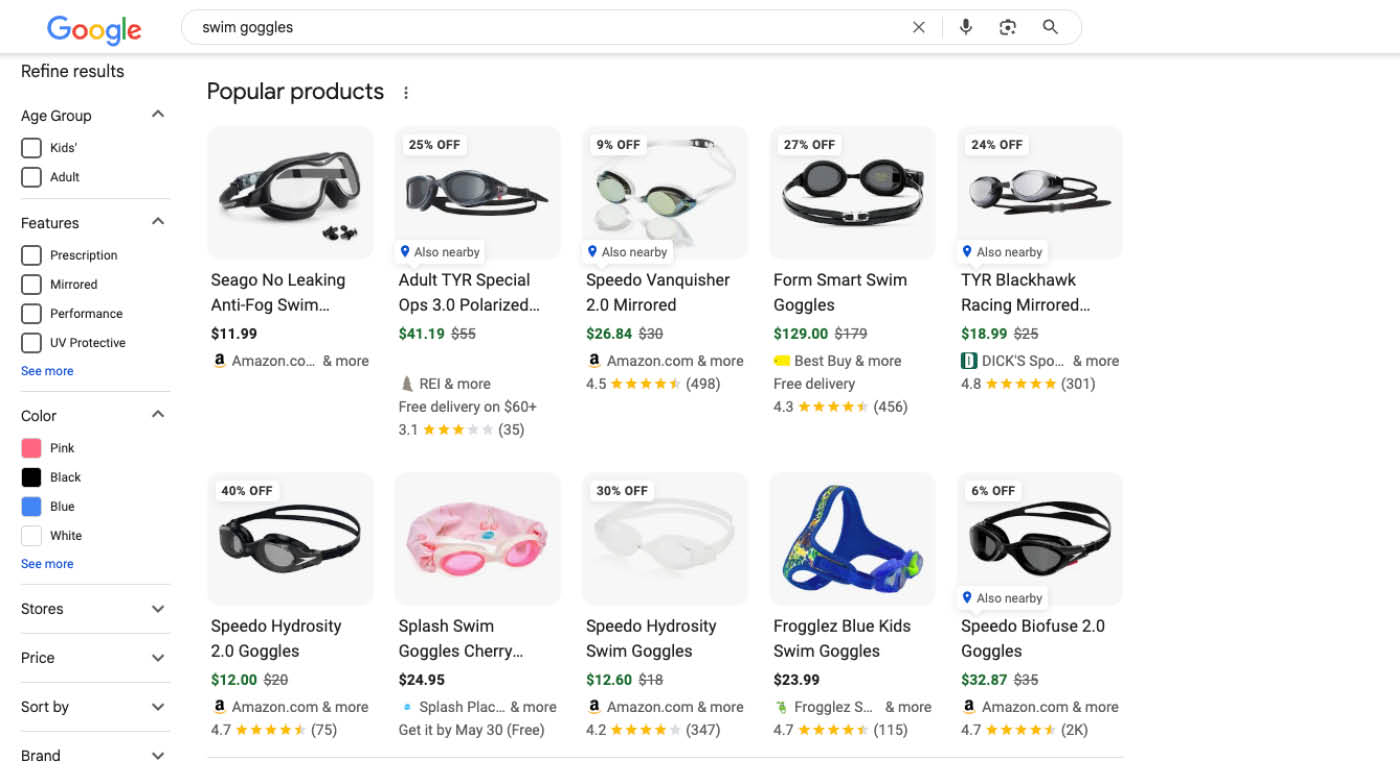Open the Popular products three-dot menu
The image size is (1400, 780).
(x=406, y=91)
